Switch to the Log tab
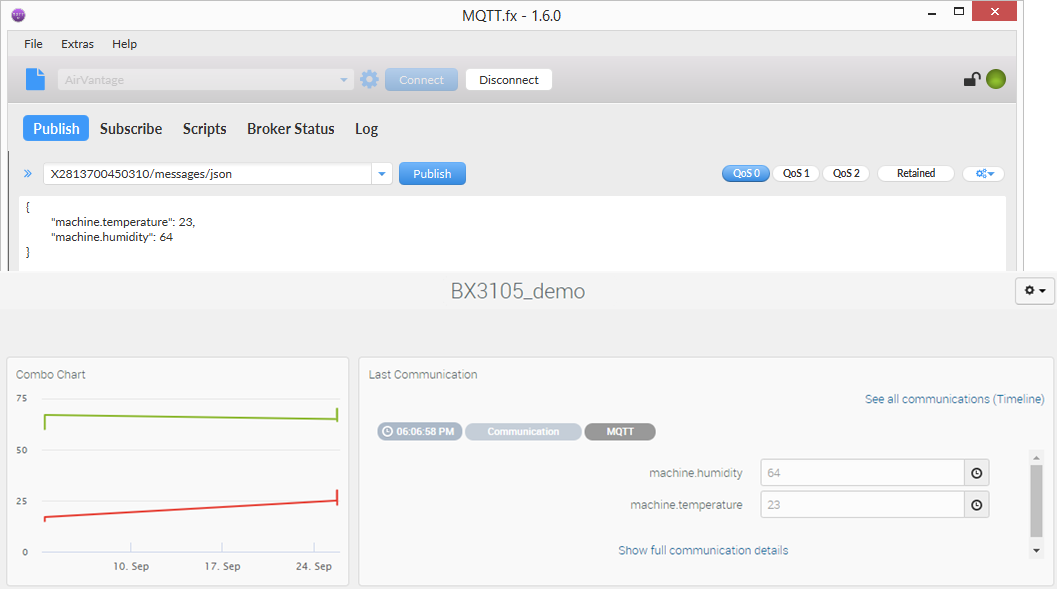This screenshot has height=589, width=1057. pyautogui.click(x=366, y=128)
